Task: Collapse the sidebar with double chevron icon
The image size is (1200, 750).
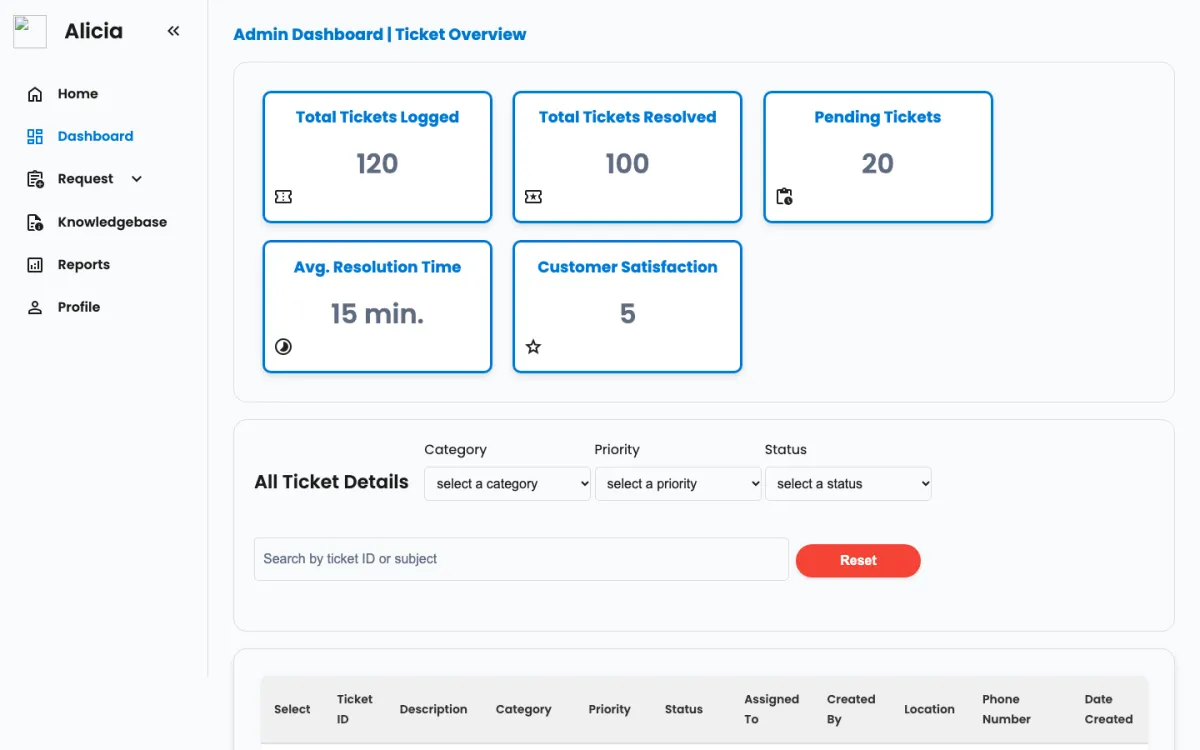Action: (x=174, y=31)
